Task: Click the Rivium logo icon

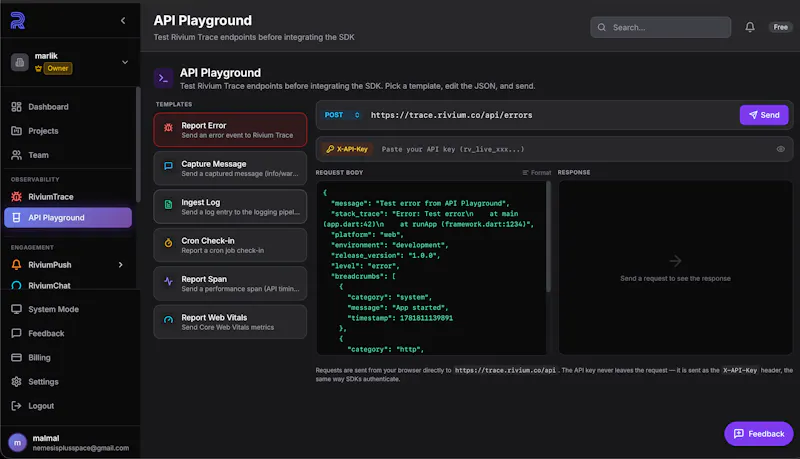Action: click(18, 20)
